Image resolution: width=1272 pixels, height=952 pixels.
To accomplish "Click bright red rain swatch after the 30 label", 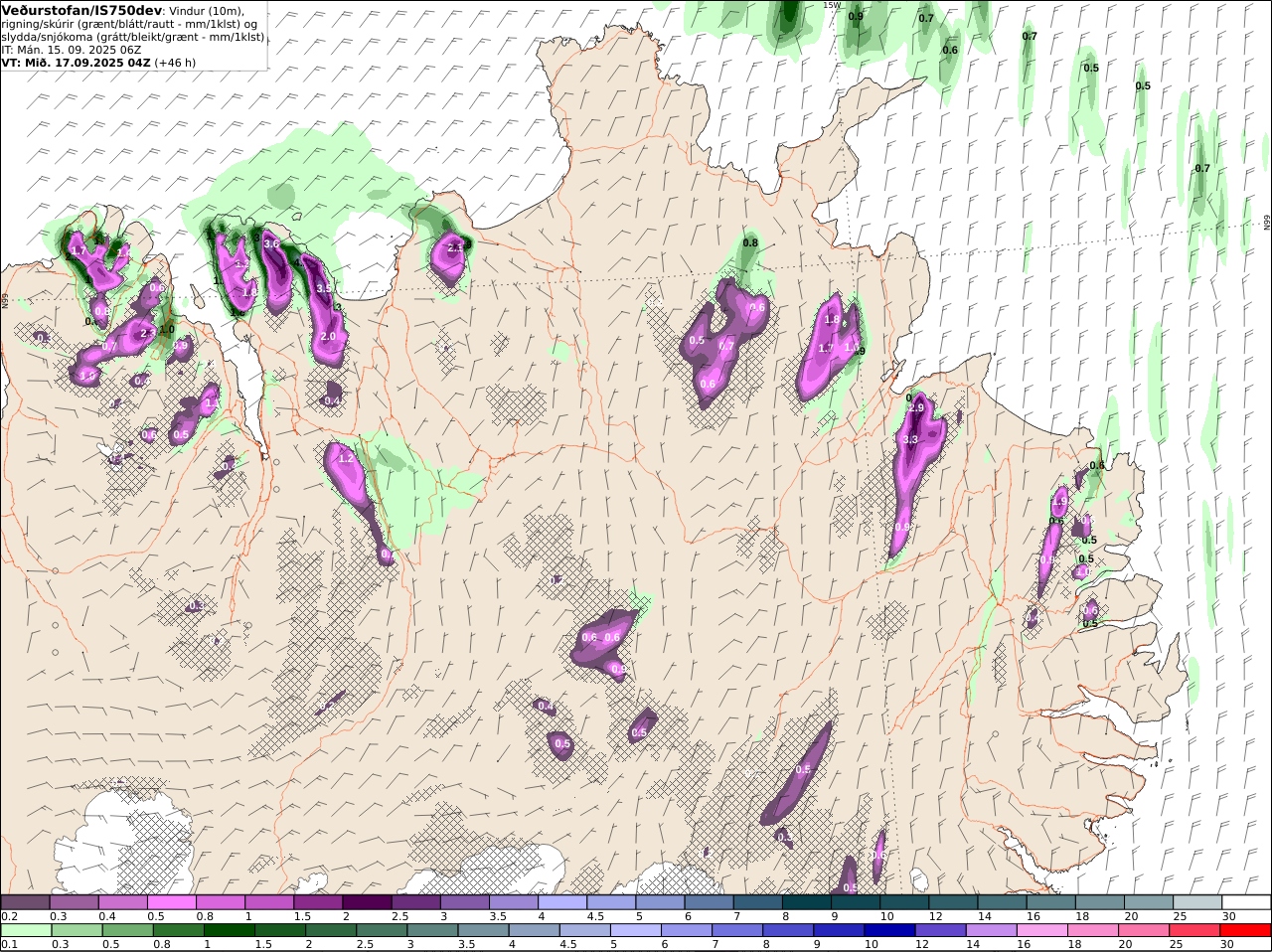I will 1245,930.
